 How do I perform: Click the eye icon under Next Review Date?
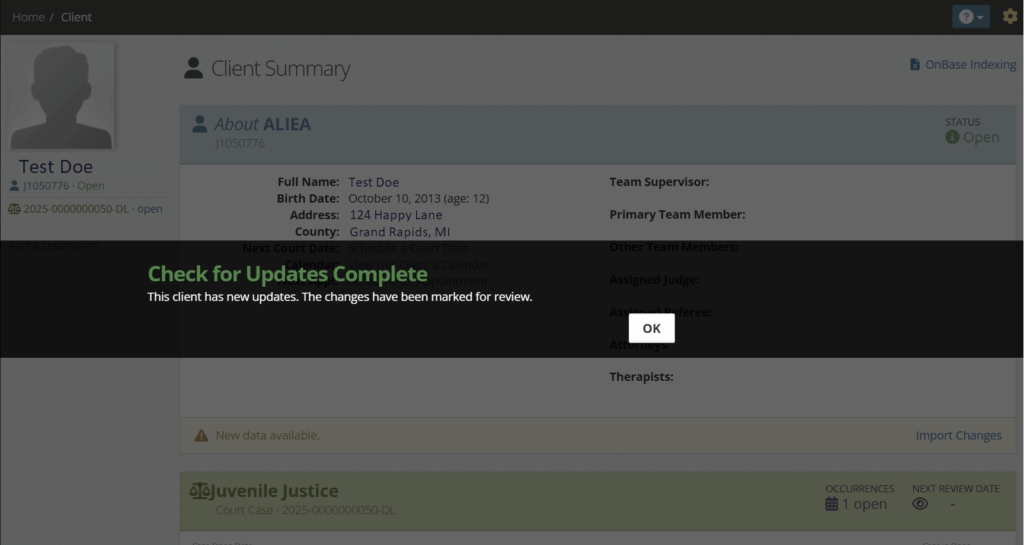pos(920,504)
